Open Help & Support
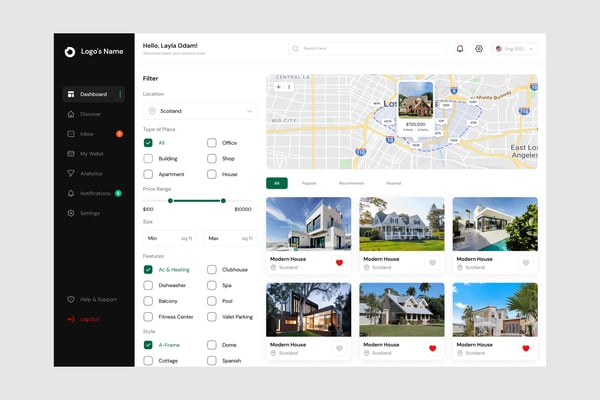 (92, 299)
